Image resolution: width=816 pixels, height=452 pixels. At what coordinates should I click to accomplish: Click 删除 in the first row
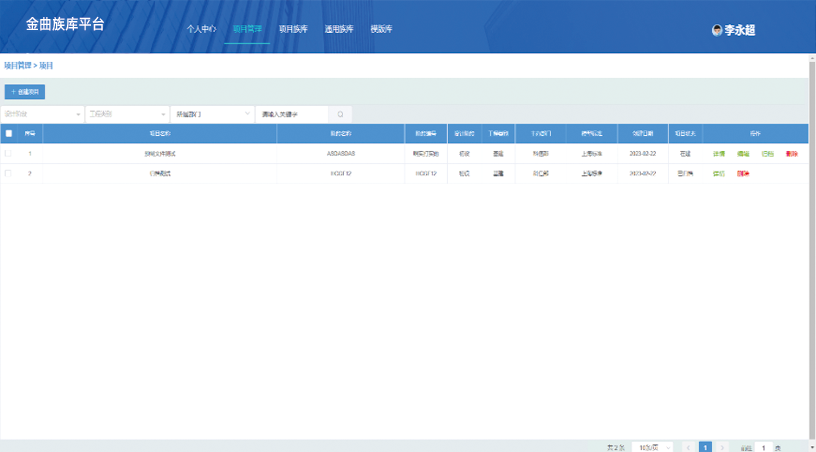792,154
